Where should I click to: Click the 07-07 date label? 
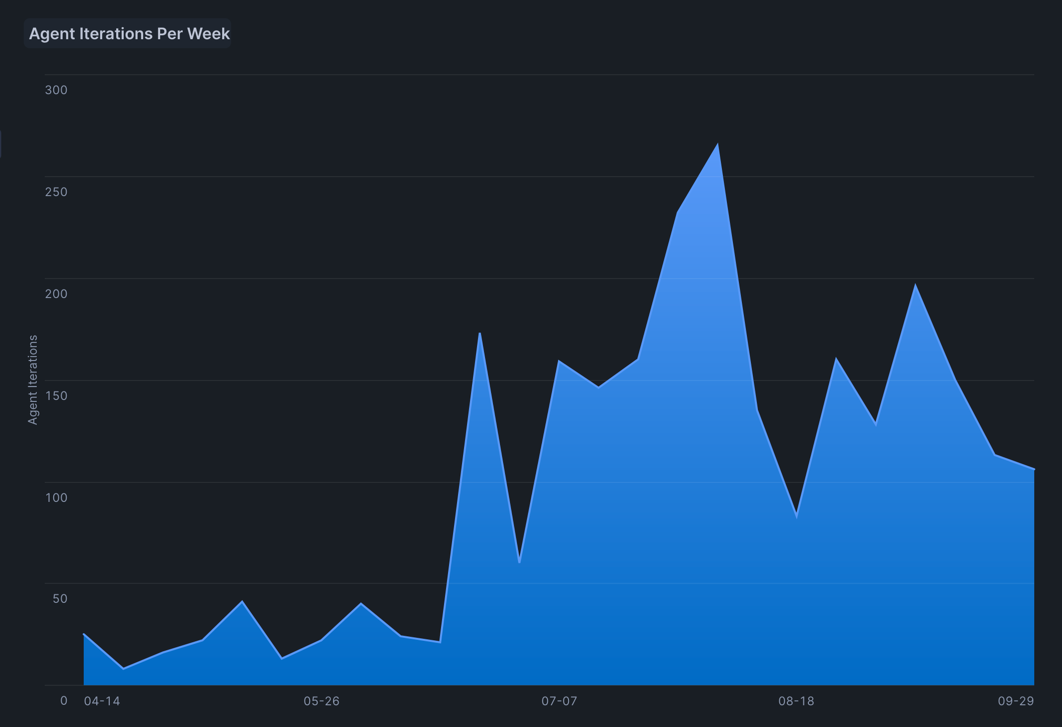click(x=559, y=701)
